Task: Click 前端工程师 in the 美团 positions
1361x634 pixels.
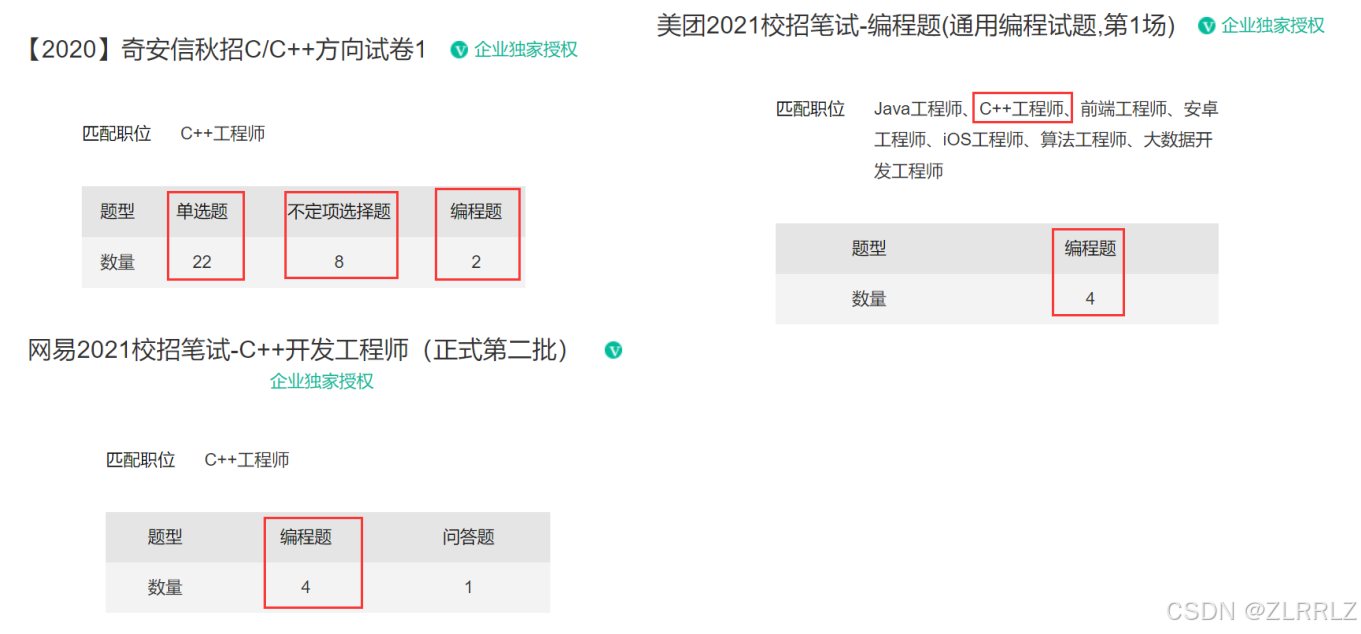Action: 1123,109
